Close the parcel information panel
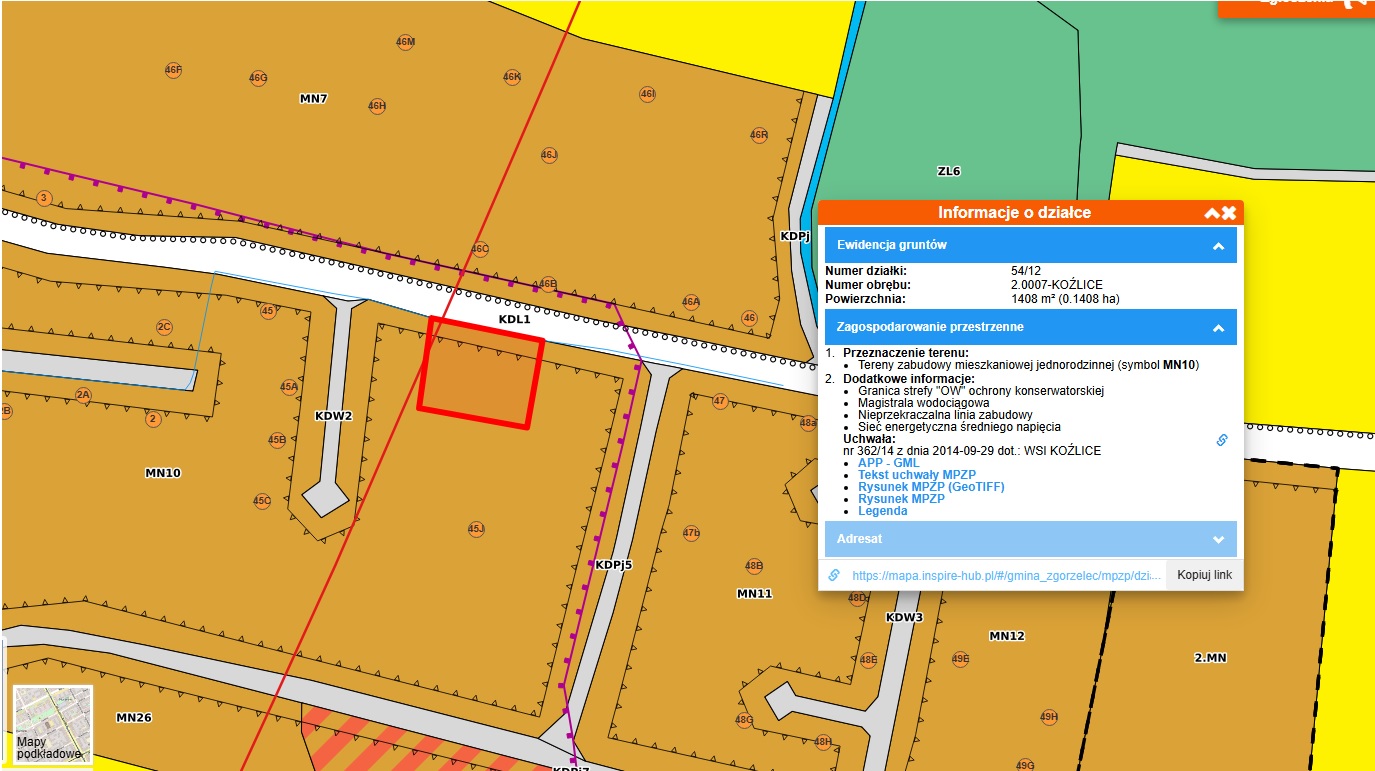 (x=1229, y=213)
